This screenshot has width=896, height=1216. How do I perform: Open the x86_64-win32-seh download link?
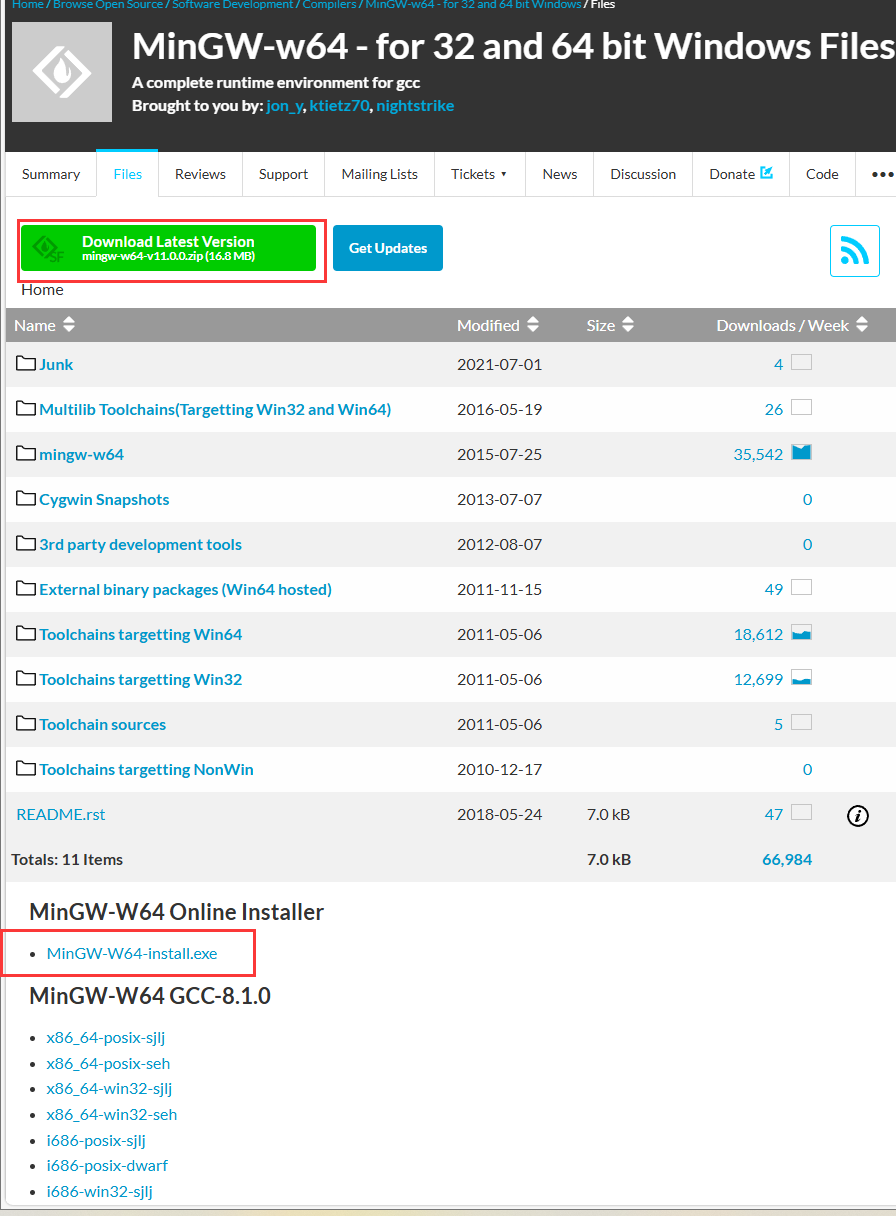pyautogui.click(x=112, y=1114)
